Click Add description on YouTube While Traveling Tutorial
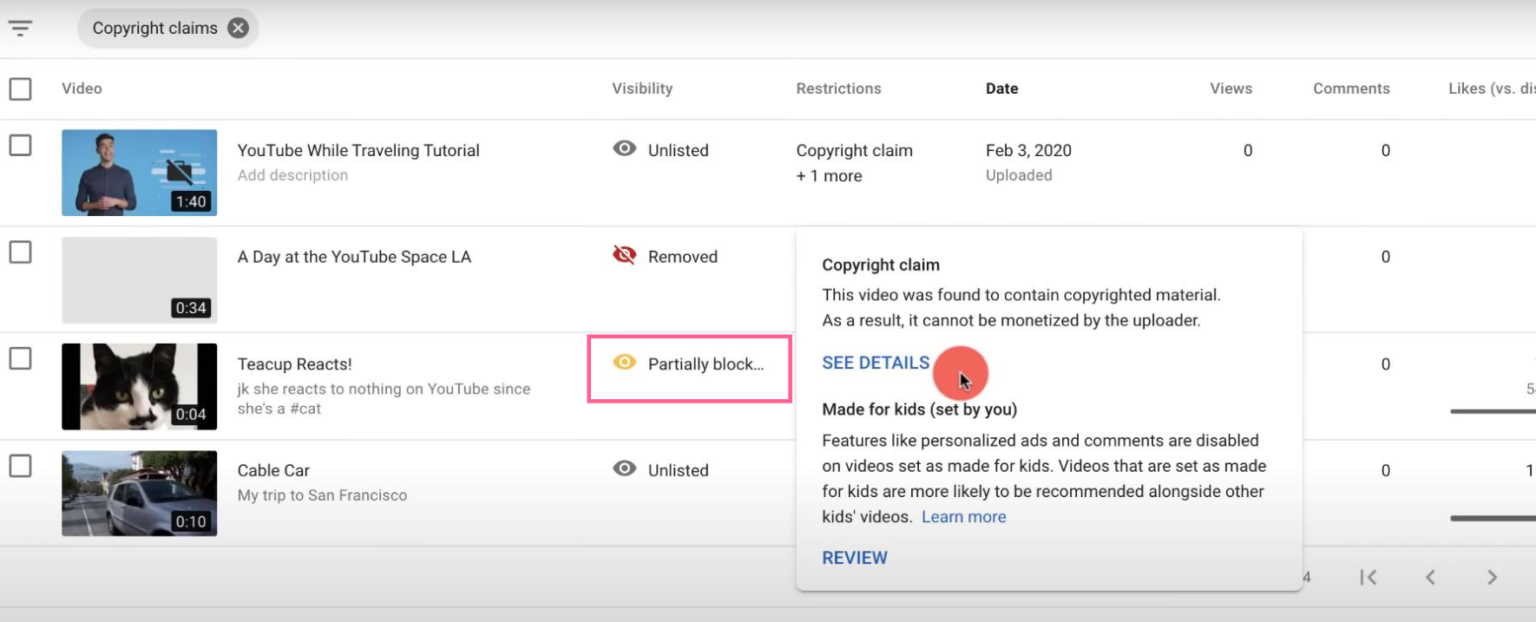 click(x=292, y=174)
